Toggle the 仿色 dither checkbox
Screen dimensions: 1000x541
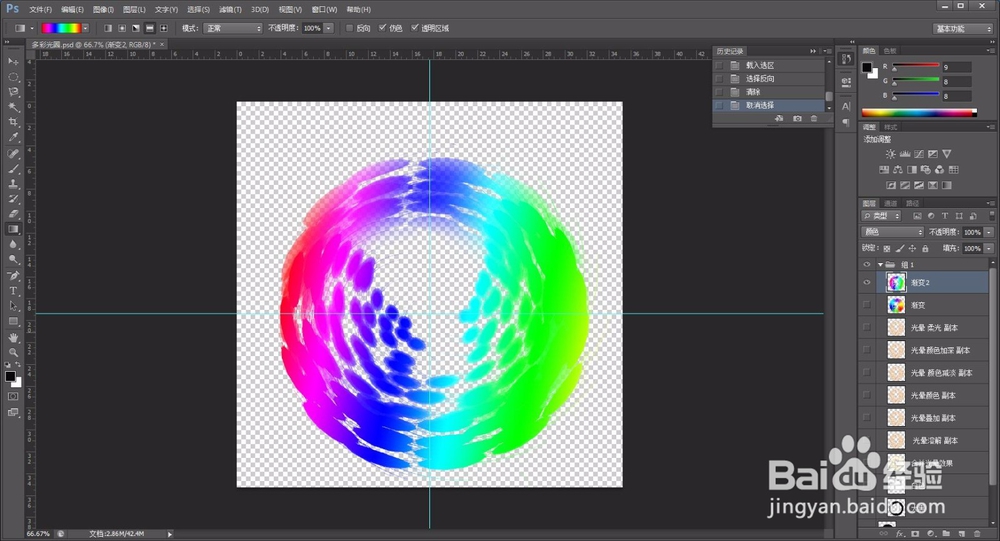pyautogui.click(x=382, y=28)
